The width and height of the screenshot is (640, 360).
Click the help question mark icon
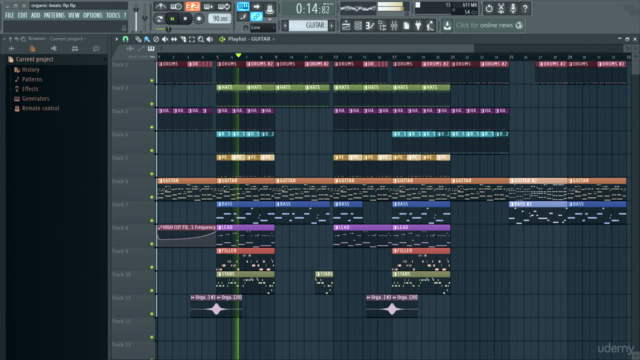click(525, 8)
